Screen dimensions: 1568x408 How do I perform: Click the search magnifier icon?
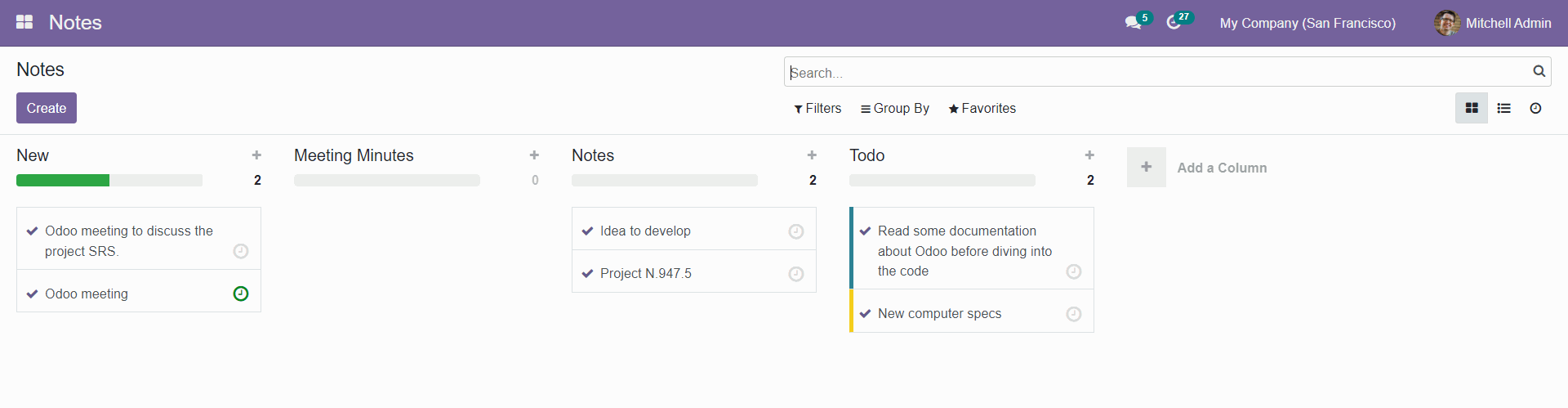pyautogui.click(x=1539, y=71)
